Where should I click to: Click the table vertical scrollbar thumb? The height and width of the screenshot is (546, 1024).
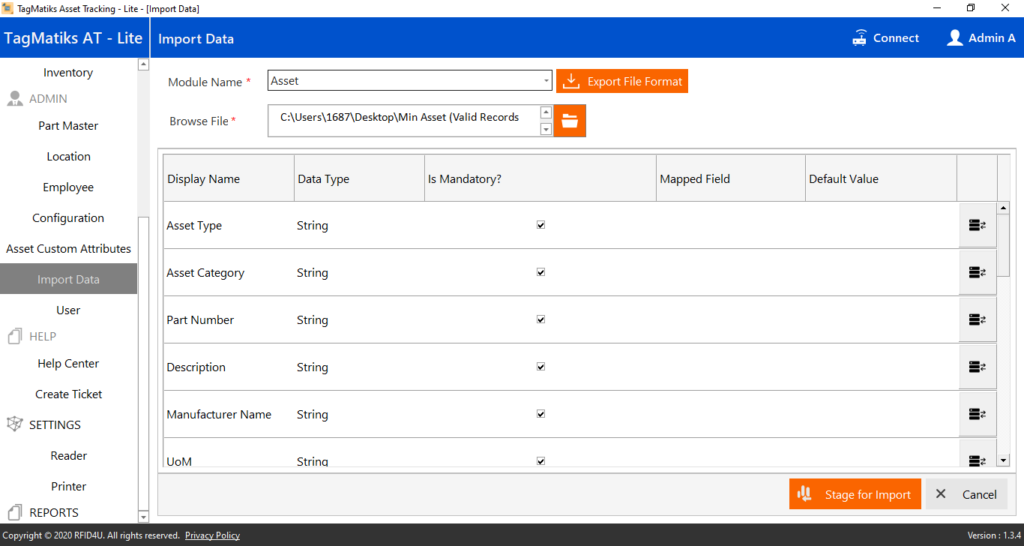tap(1004, 245)
